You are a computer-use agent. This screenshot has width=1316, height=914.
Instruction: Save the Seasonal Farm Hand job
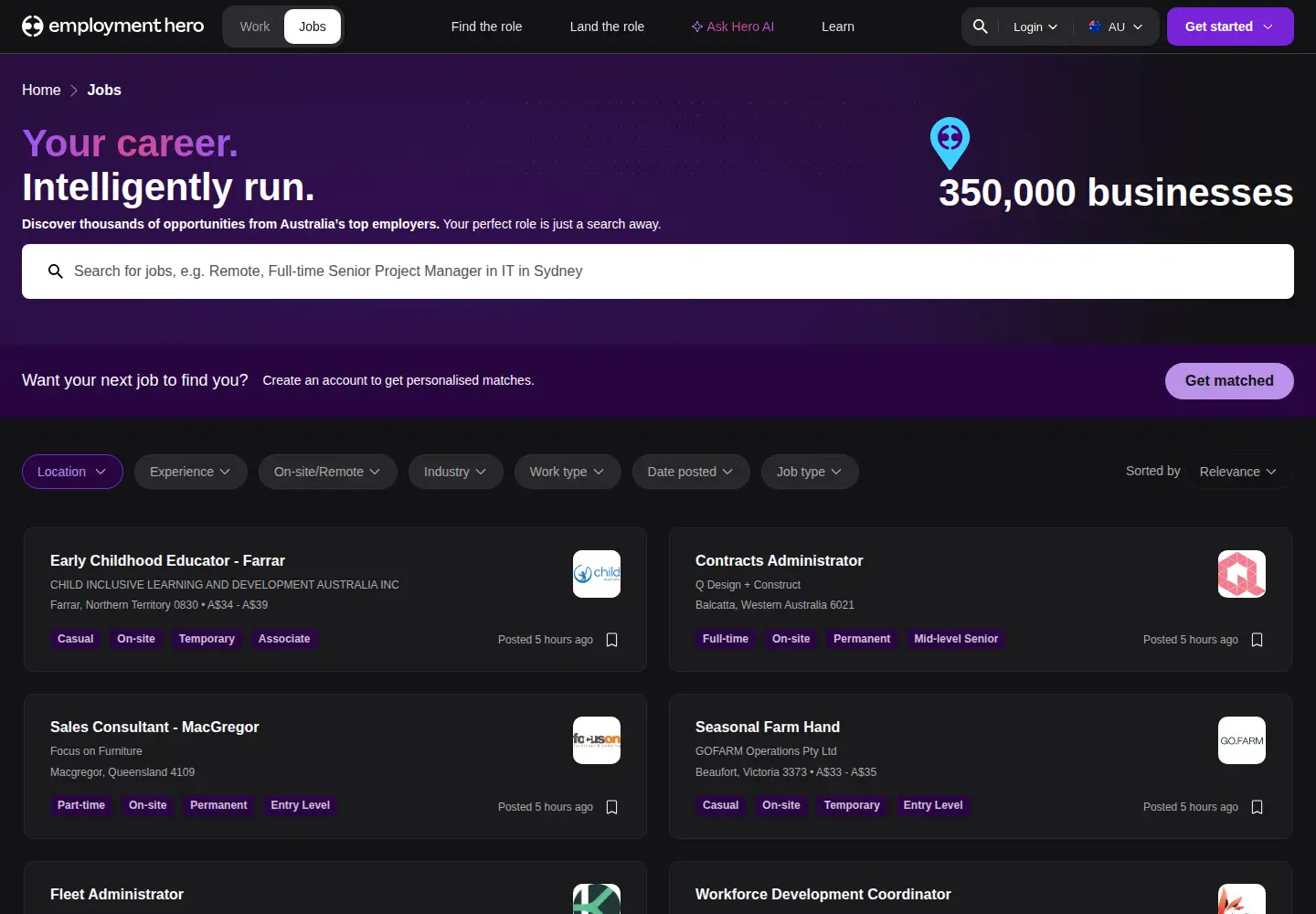pos(1258,807)
